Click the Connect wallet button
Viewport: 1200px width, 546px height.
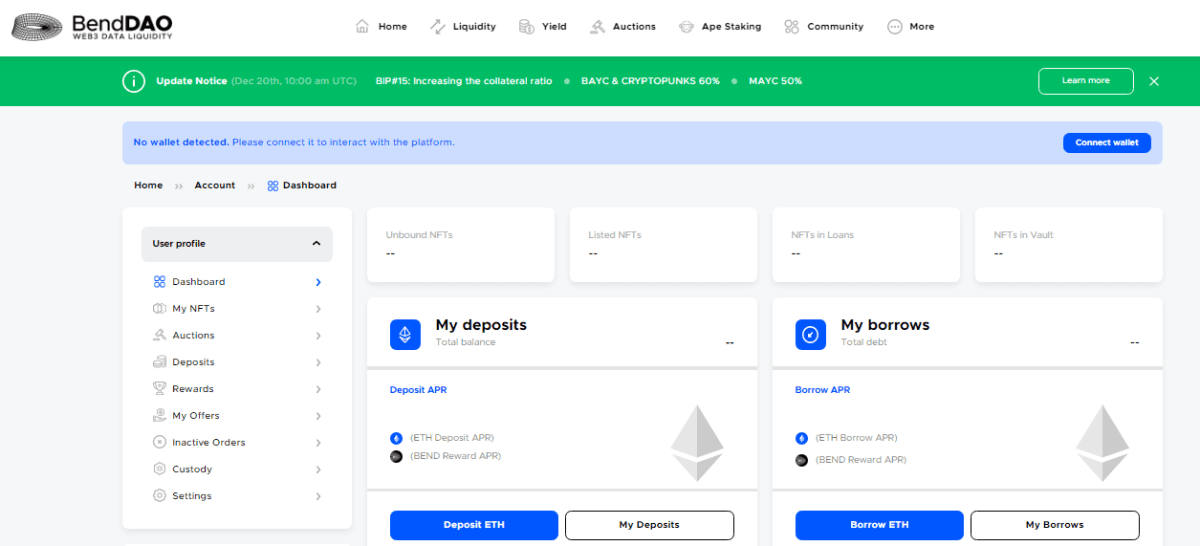(x=1106, y=143)
